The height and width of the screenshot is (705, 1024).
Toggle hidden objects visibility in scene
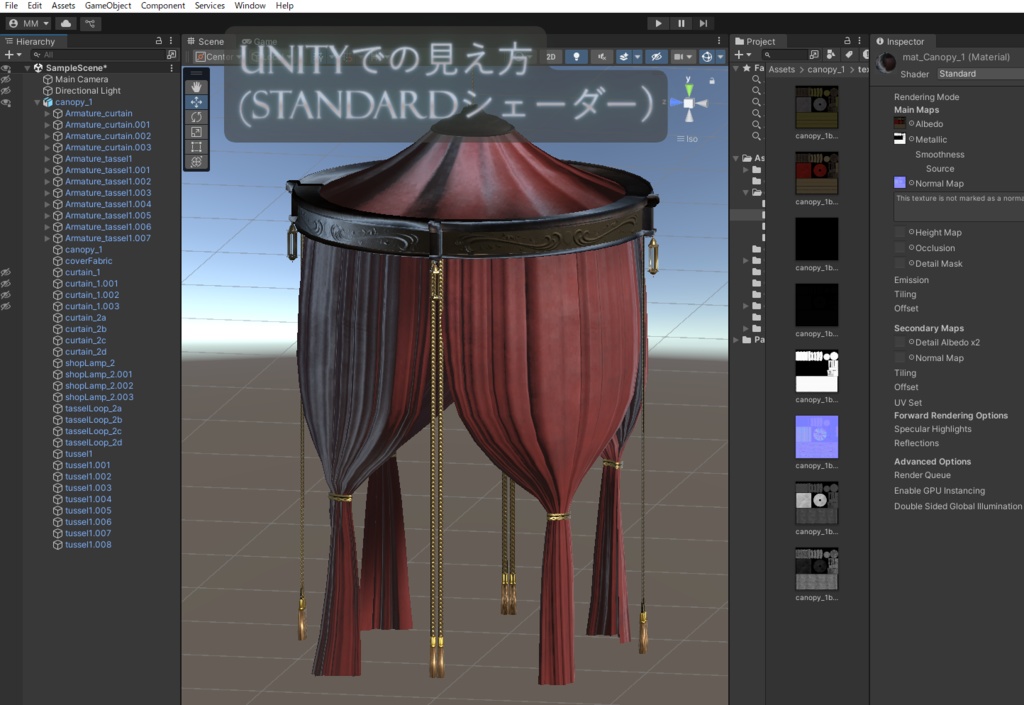[656, 57]
